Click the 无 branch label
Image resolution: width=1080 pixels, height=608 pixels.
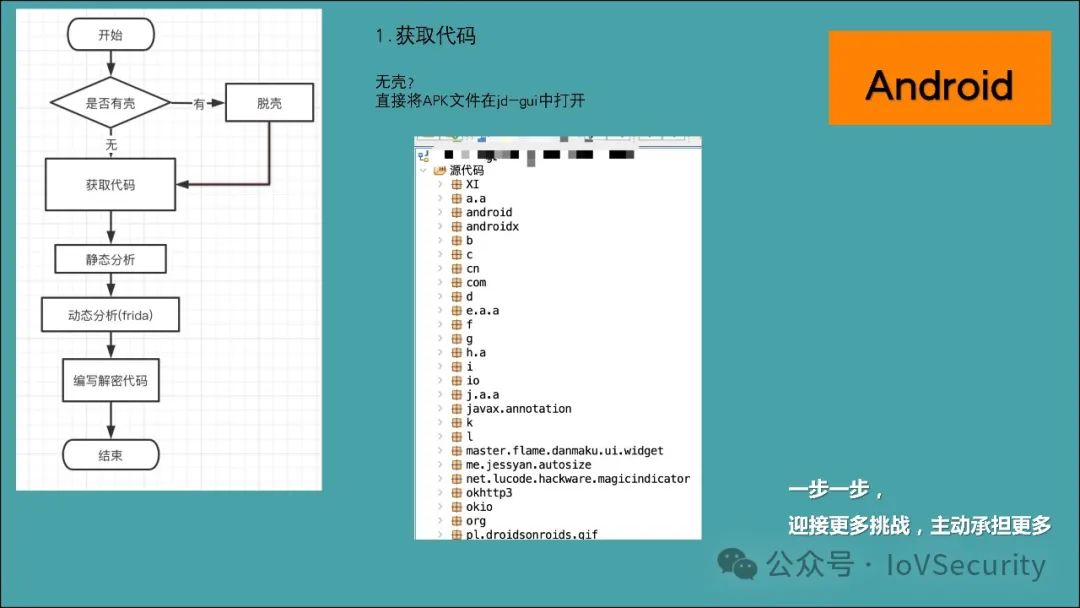click(111, 145)
